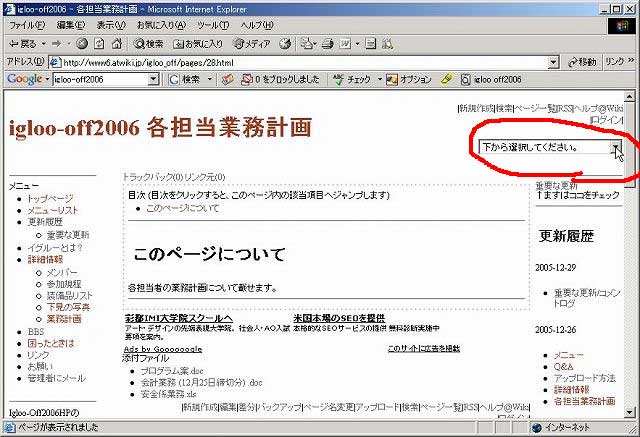Open the メニューリスト sidebar link
This screenshot has height=437, width=640.
click(x=52, y=211)
